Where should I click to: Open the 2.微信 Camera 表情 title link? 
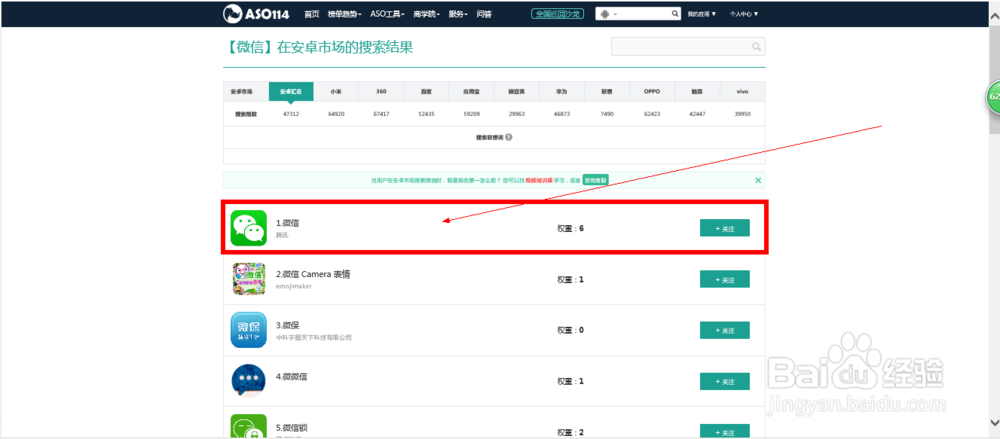tap(313, 274)
